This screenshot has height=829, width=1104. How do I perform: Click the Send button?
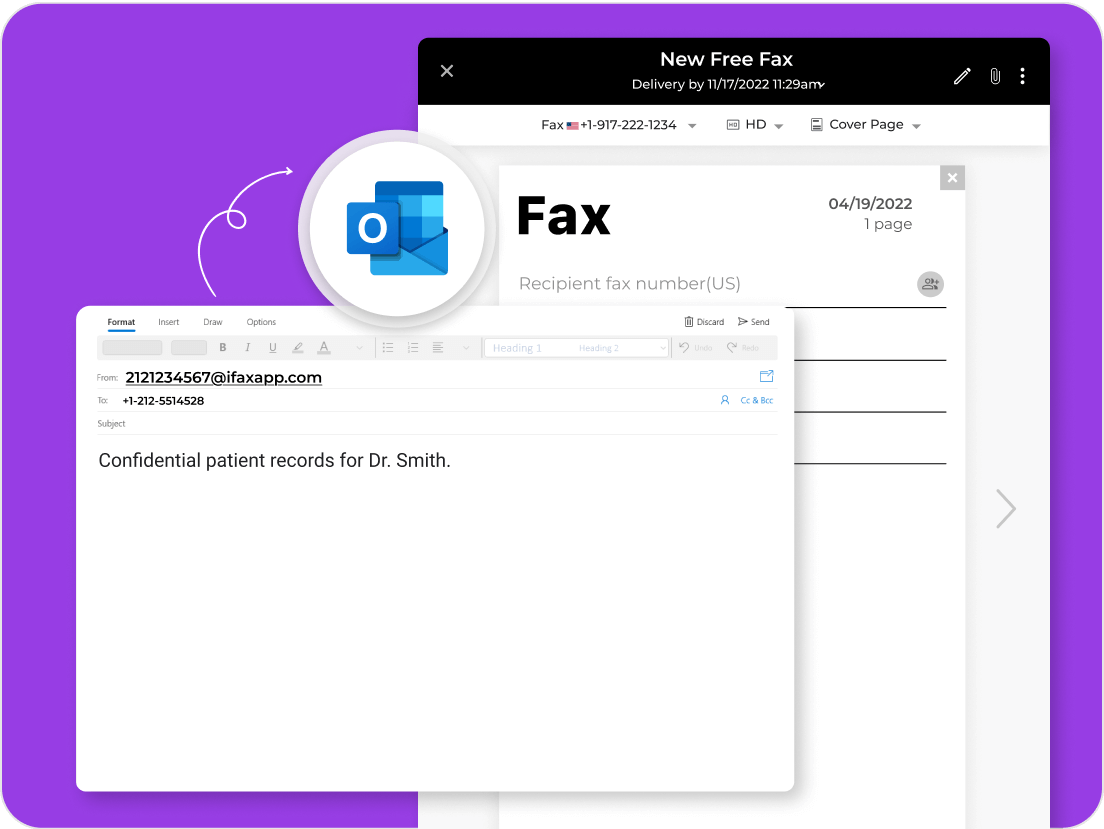point(753,321)
